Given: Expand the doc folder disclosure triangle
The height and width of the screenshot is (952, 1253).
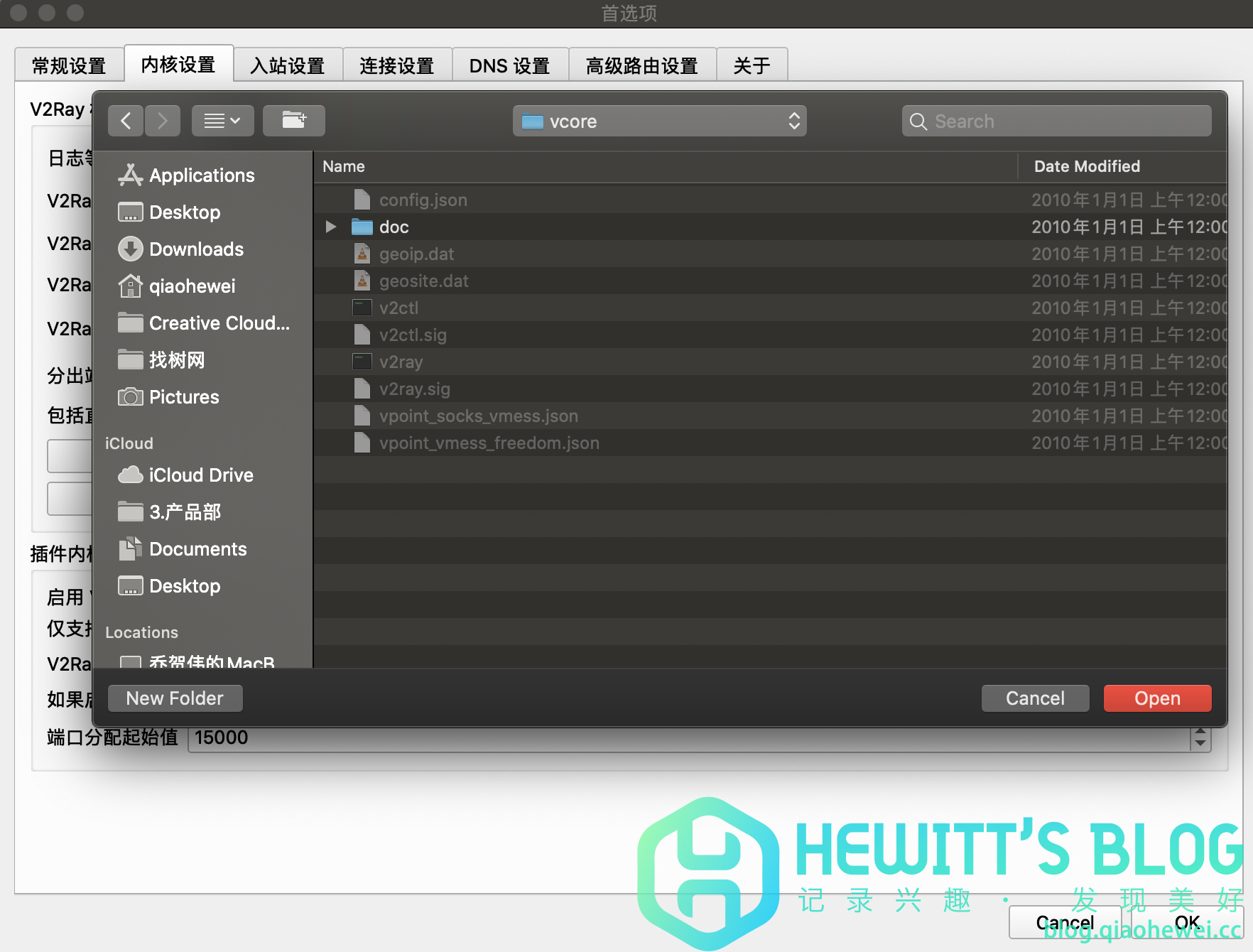Looking at the screenshot, I should click(331, 227).
